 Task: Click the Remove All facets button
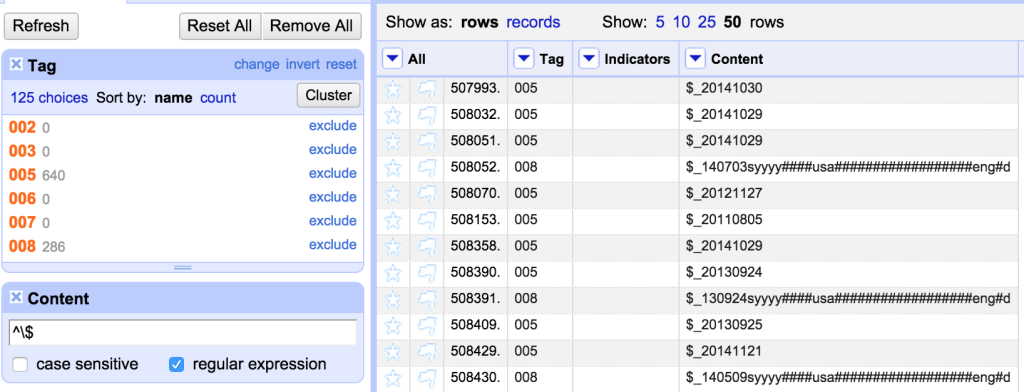click(x=311, y=26)
